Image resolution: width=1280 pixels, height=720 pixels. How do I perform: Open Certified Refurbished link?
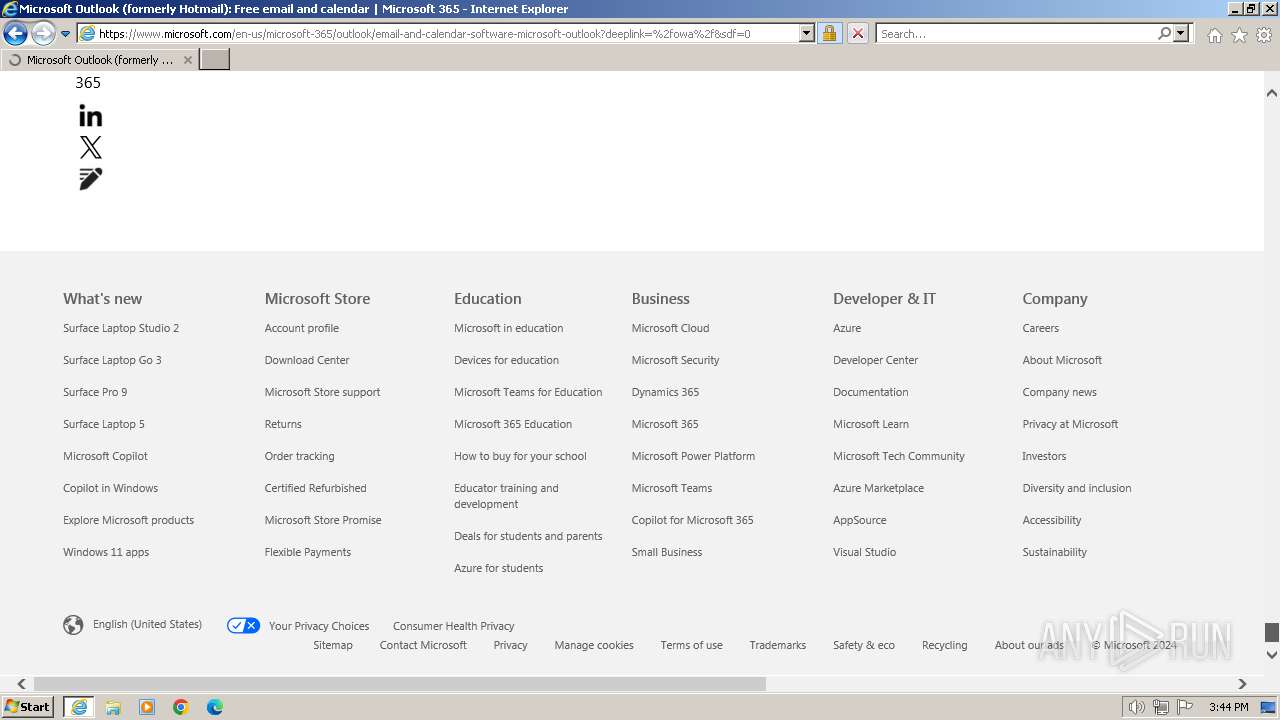coord(316,488)
